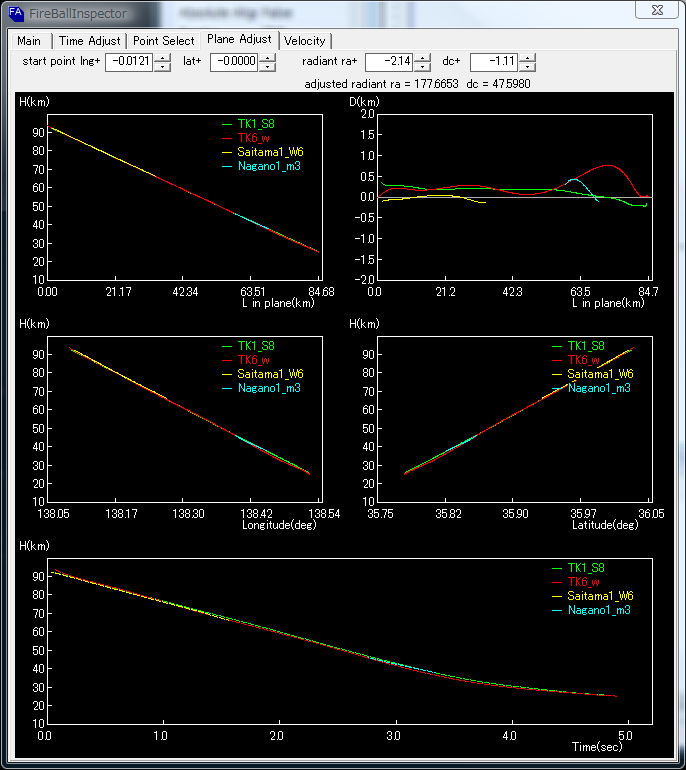This screenshot has width=686, height=770.
Task: Select the Point Select tab
Action: pos(164,41)
